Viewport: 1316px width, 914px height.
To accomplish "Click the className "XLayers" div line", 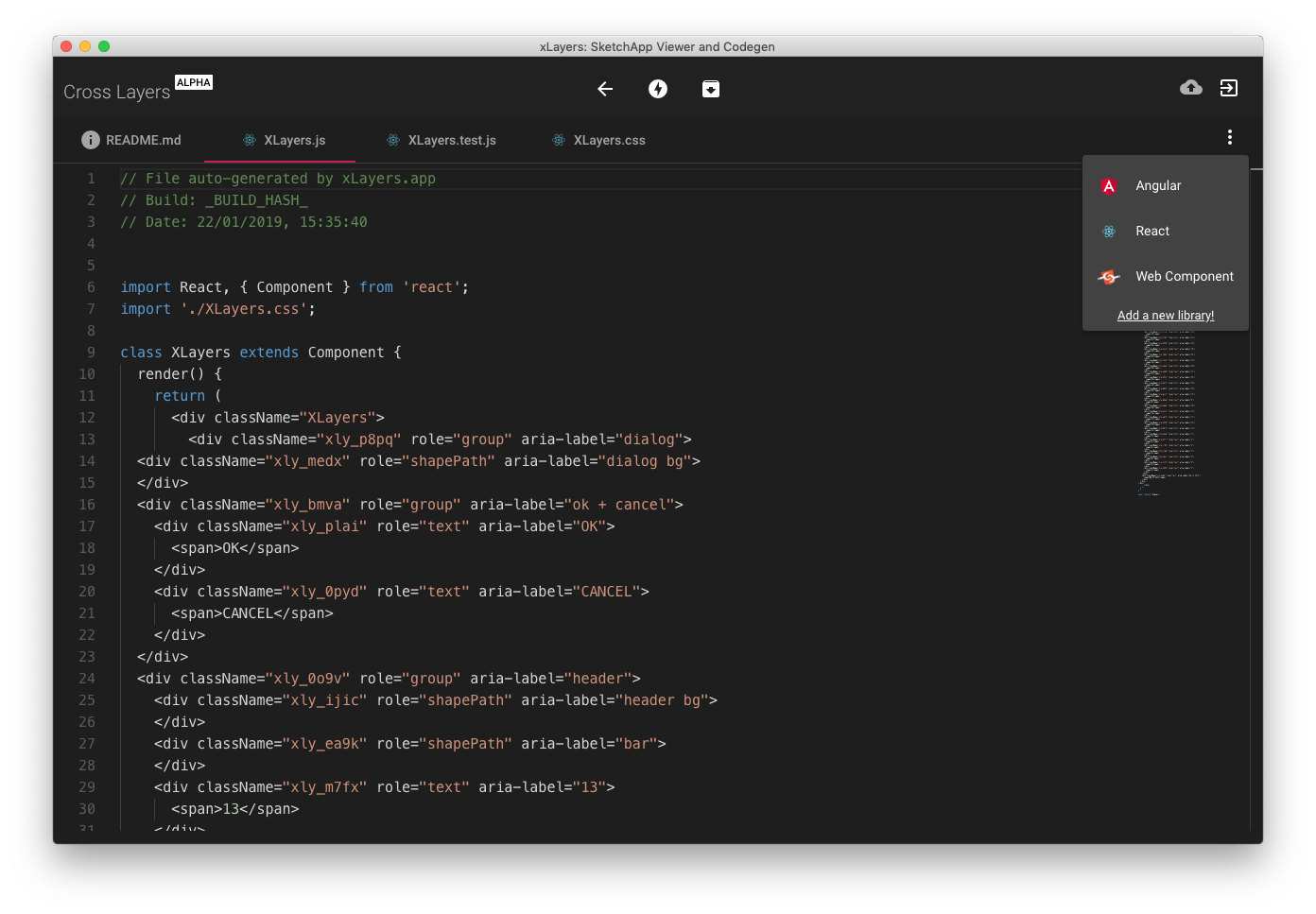I will point(278,418).
